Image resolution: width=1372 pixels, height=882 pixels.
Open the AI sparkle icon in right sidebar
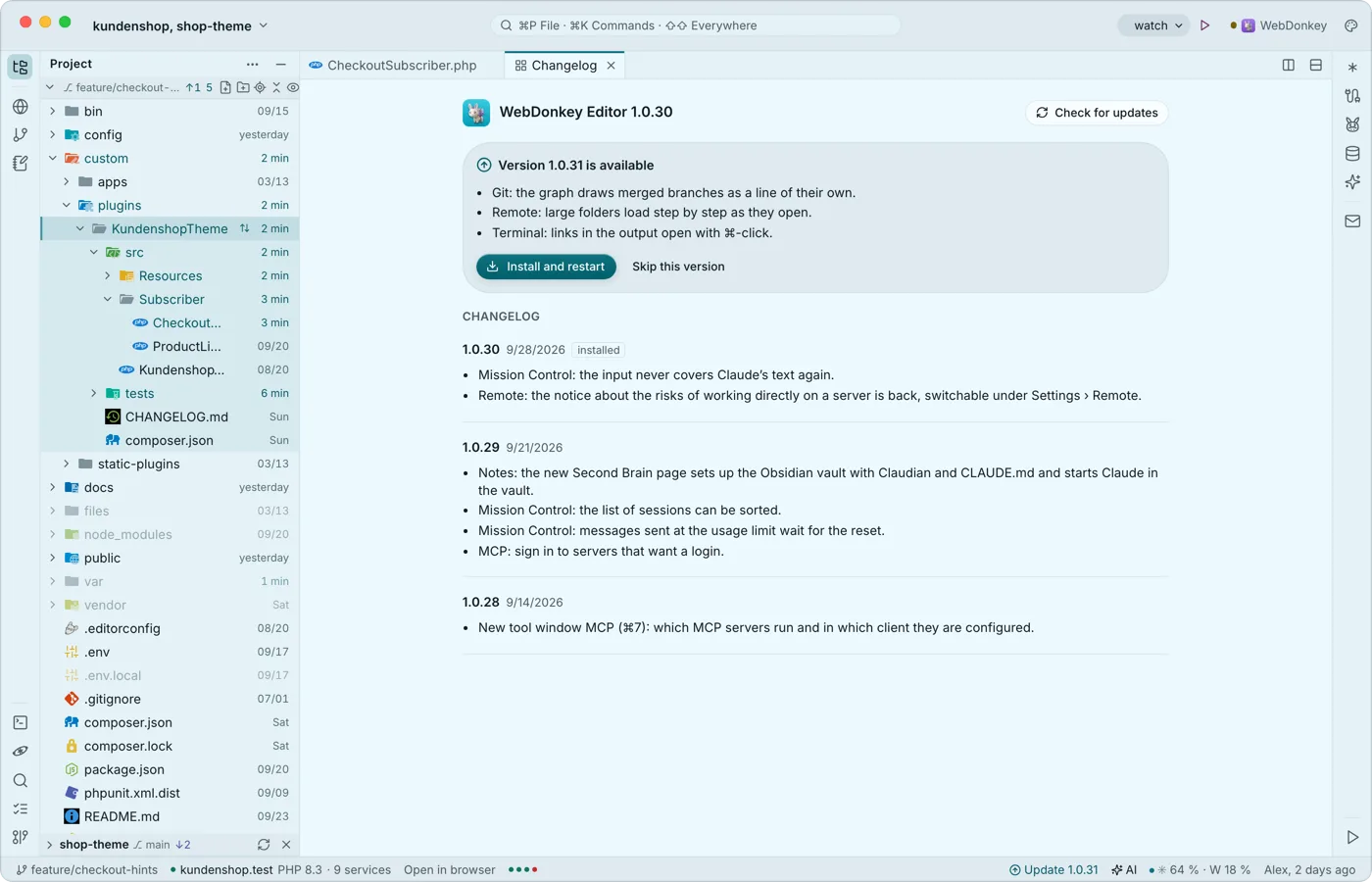(x=1352, y=182)
